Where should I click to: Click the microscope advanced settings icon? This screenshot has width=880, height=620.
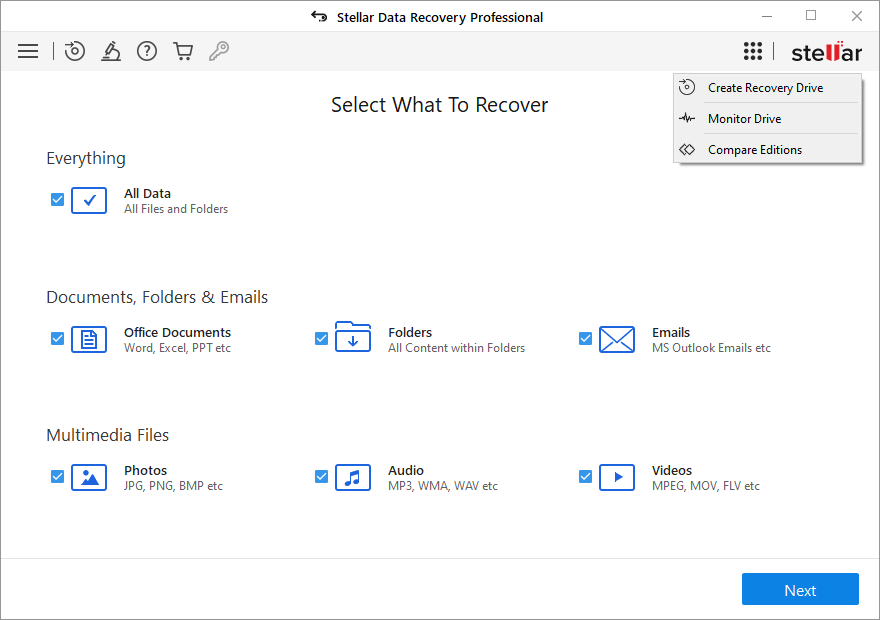pos(111,51)
